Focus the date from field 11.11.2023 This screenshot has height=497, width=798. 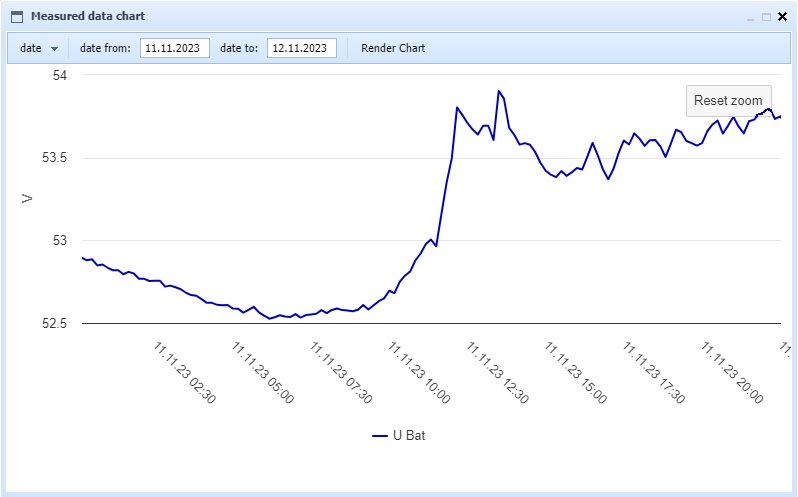(x=175, y=48)
